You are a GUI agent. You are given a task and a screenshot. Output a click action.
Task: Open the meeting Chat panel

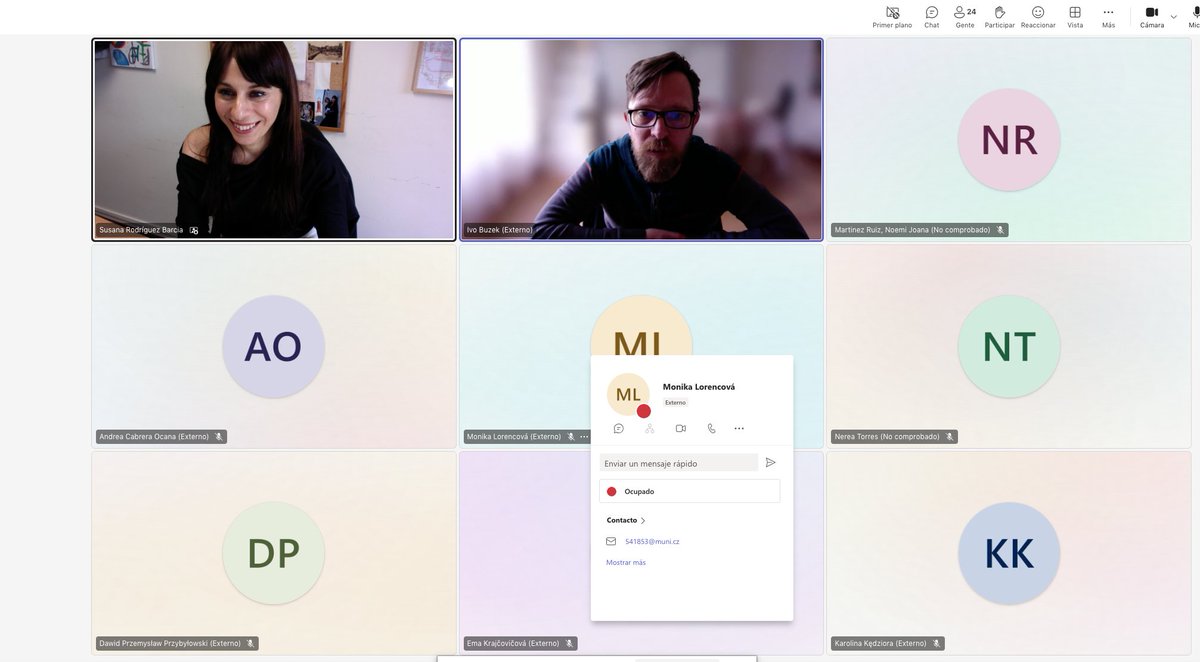(931, 17)
